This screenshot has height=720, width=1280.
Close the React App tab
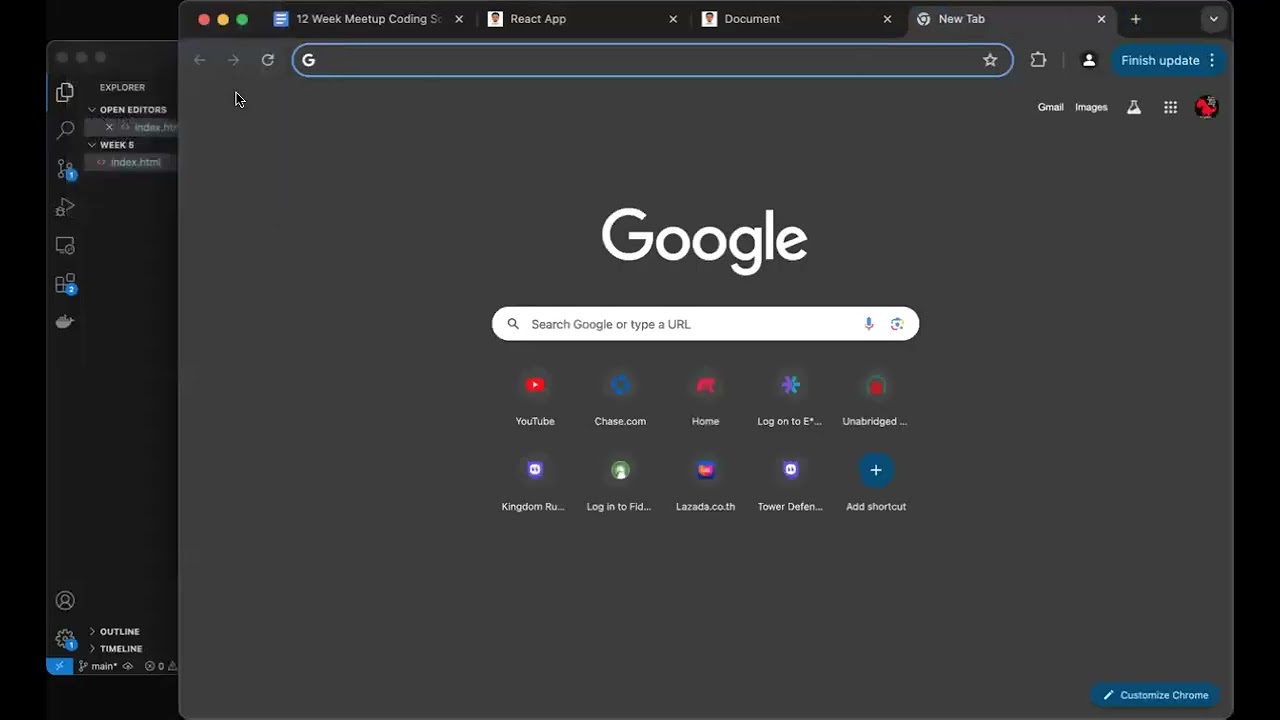click(x=673, y=19)
